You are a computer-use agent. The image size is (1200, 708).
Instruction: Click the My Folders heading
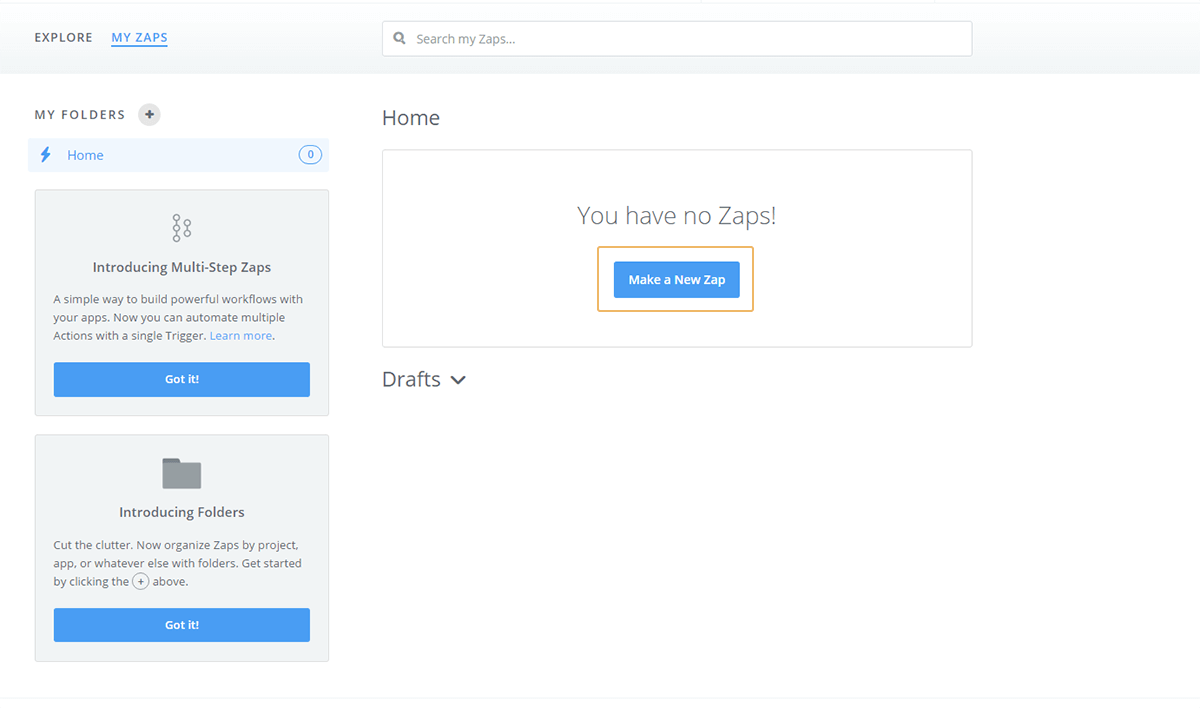[x=80, y=115]
